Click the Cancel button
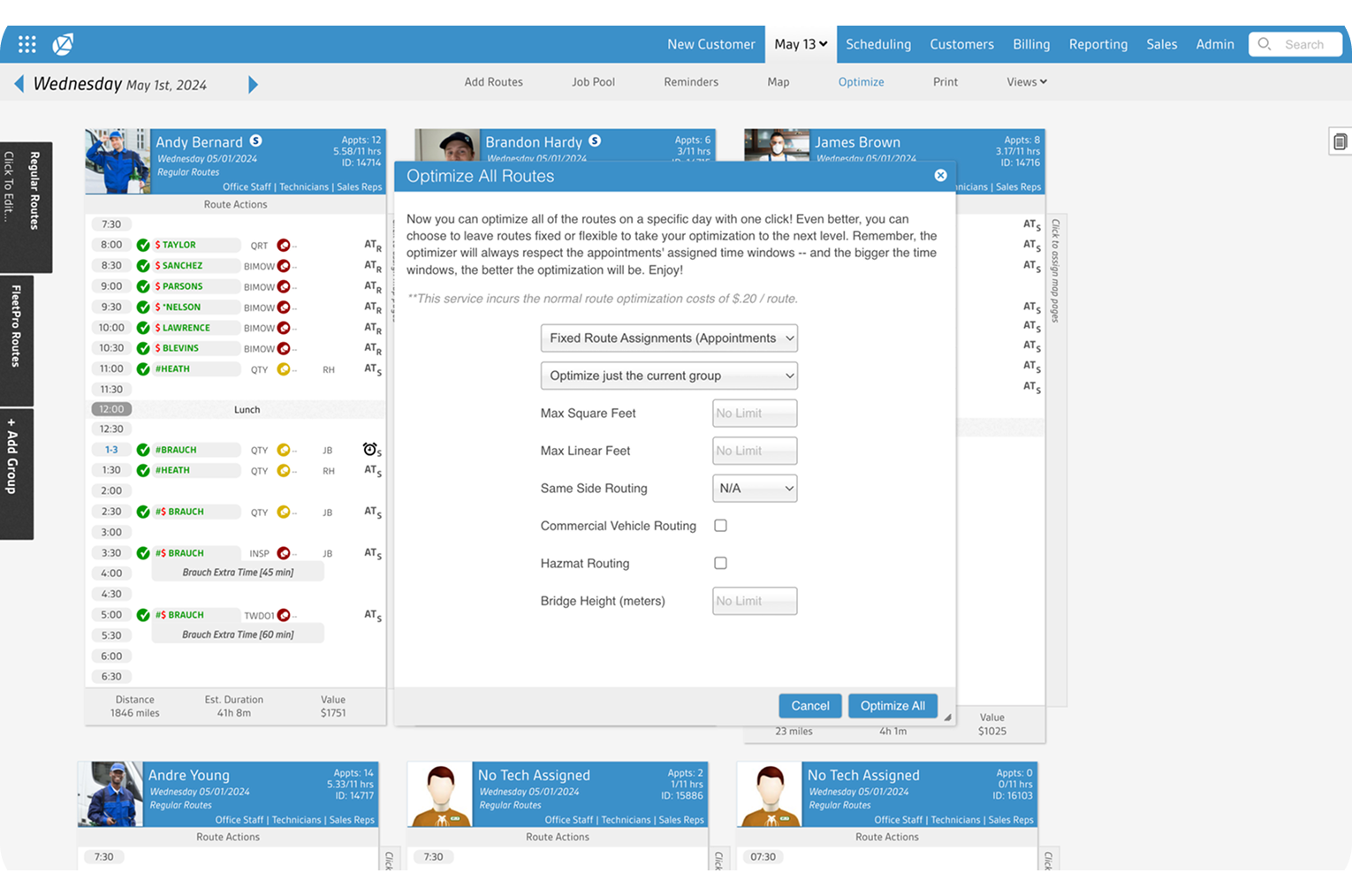Image resolution: width=1352 pixels, height=896 pixels. [x=810, y=706]
